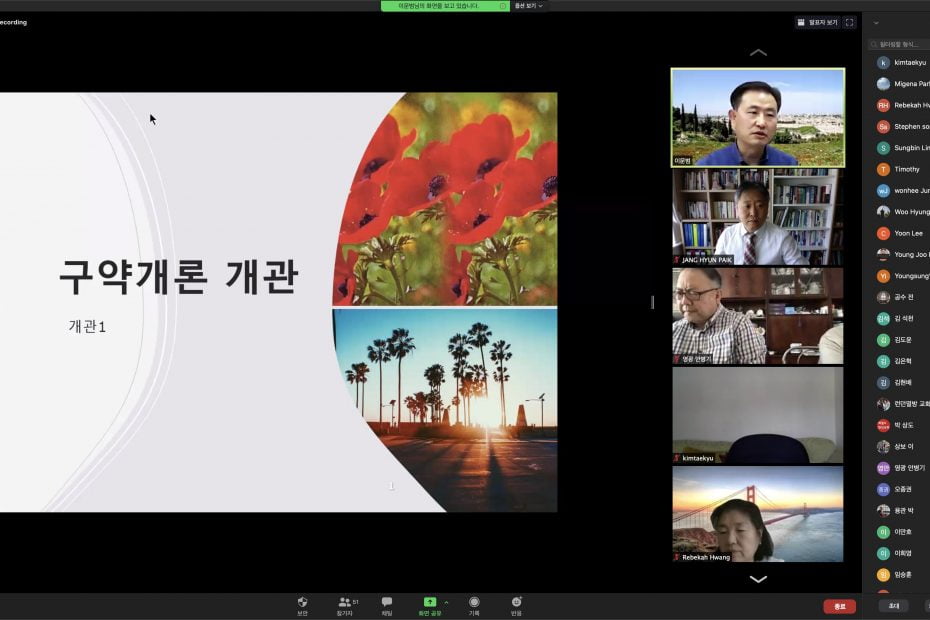Toggle the speaker view button

[817, 22]
